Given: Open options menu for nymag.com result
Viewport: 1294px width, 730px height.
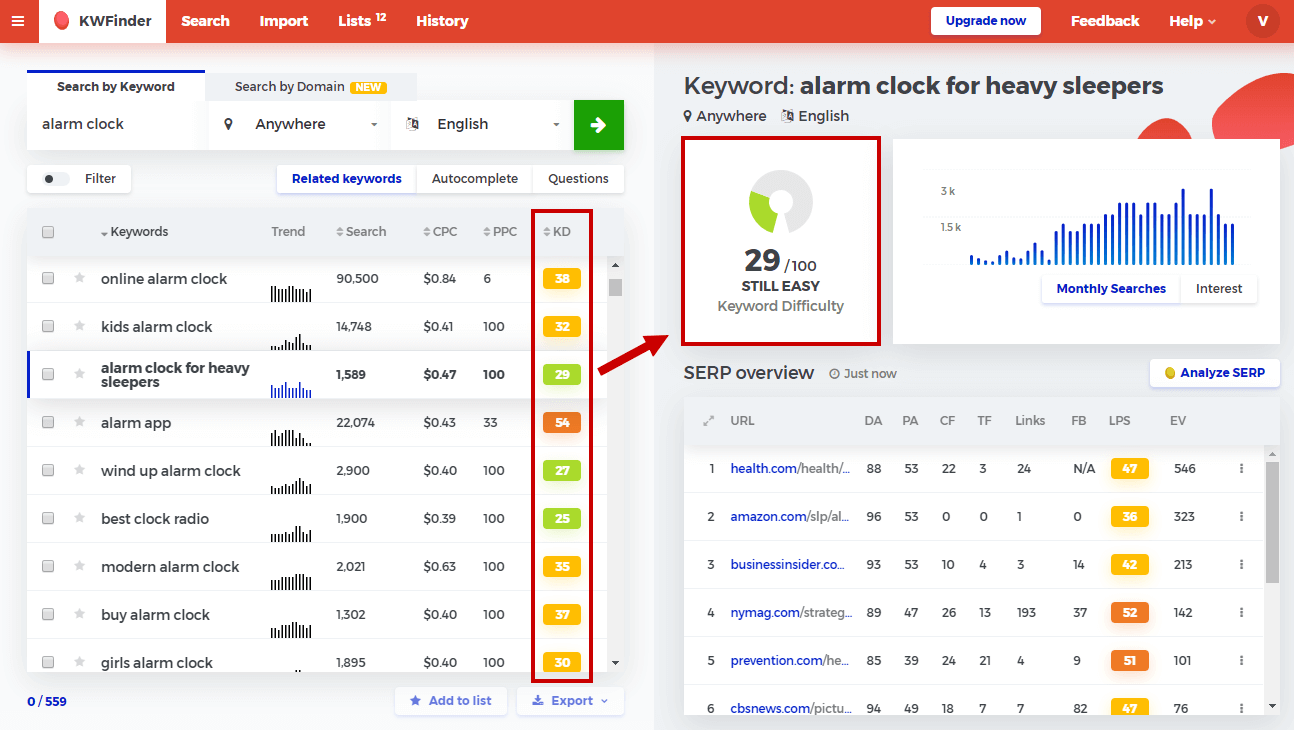Looking at the screenshot, I should [x=1241, y=612].
